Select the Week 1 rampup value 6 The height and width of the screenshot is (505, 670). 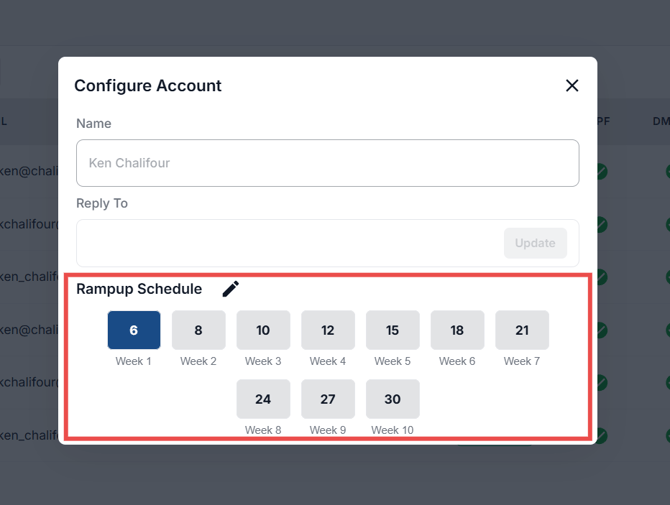click(x=134, y=330)
